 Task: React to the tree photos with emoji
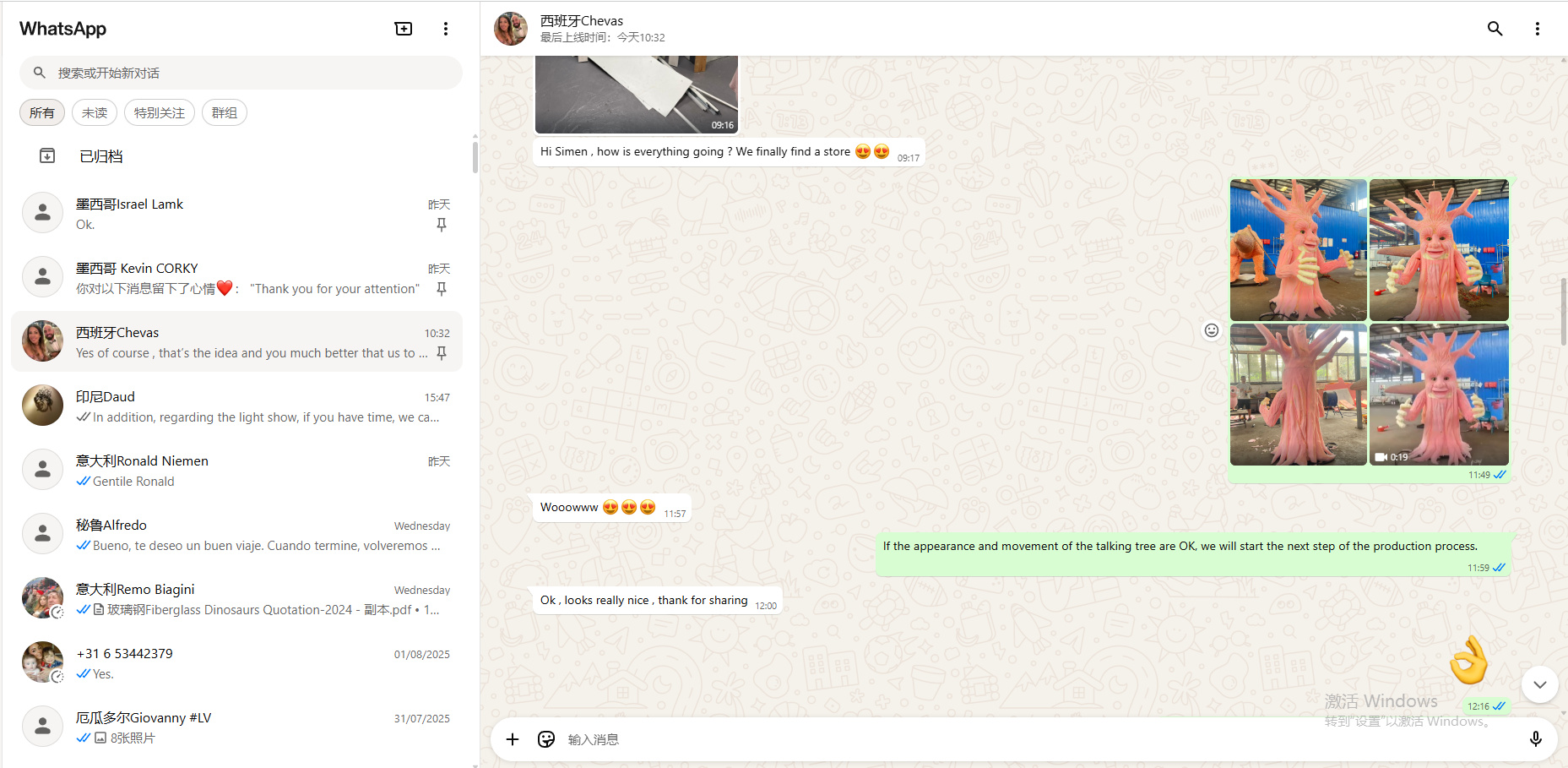(x=1211, y=330)
